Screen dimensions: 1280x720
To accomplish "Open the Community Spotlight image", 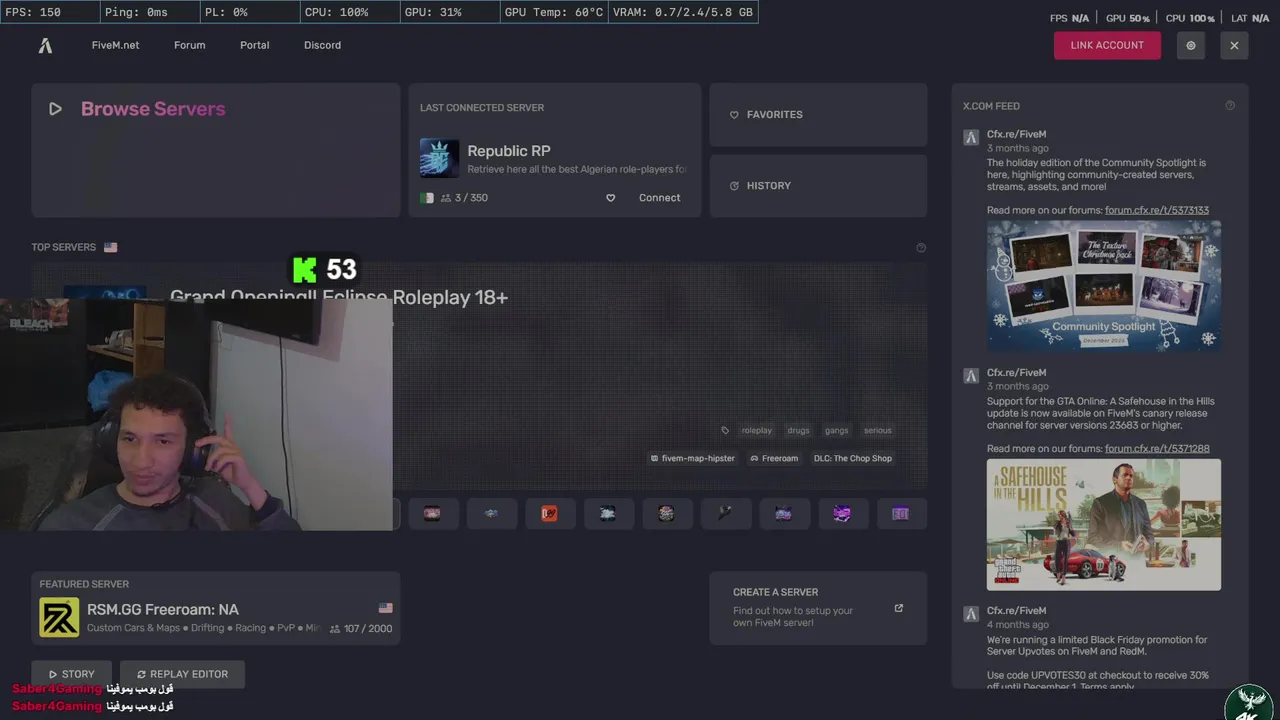I will point(1104,285).
